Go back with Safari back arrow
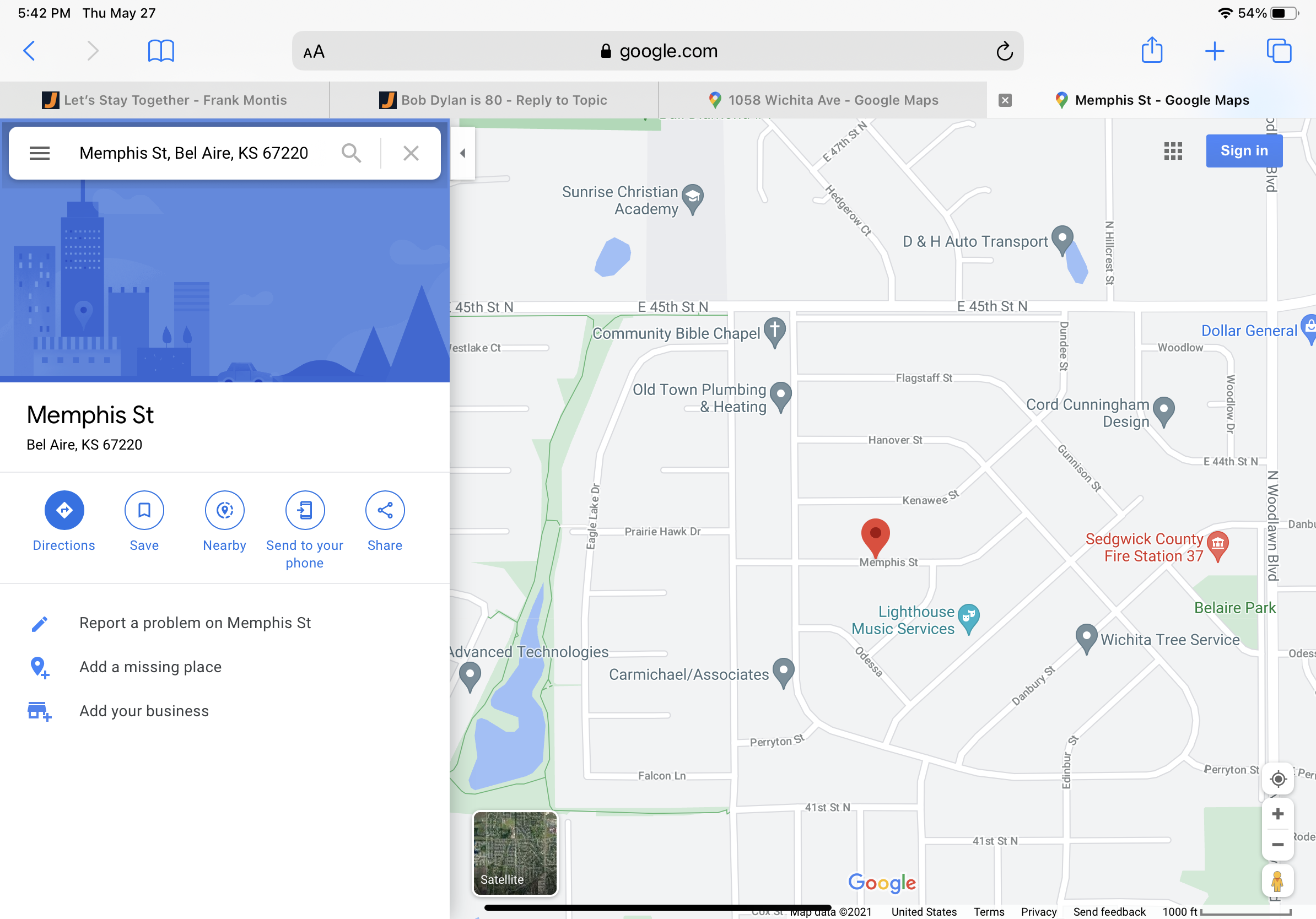The image size is (1316, 919). 29,51
